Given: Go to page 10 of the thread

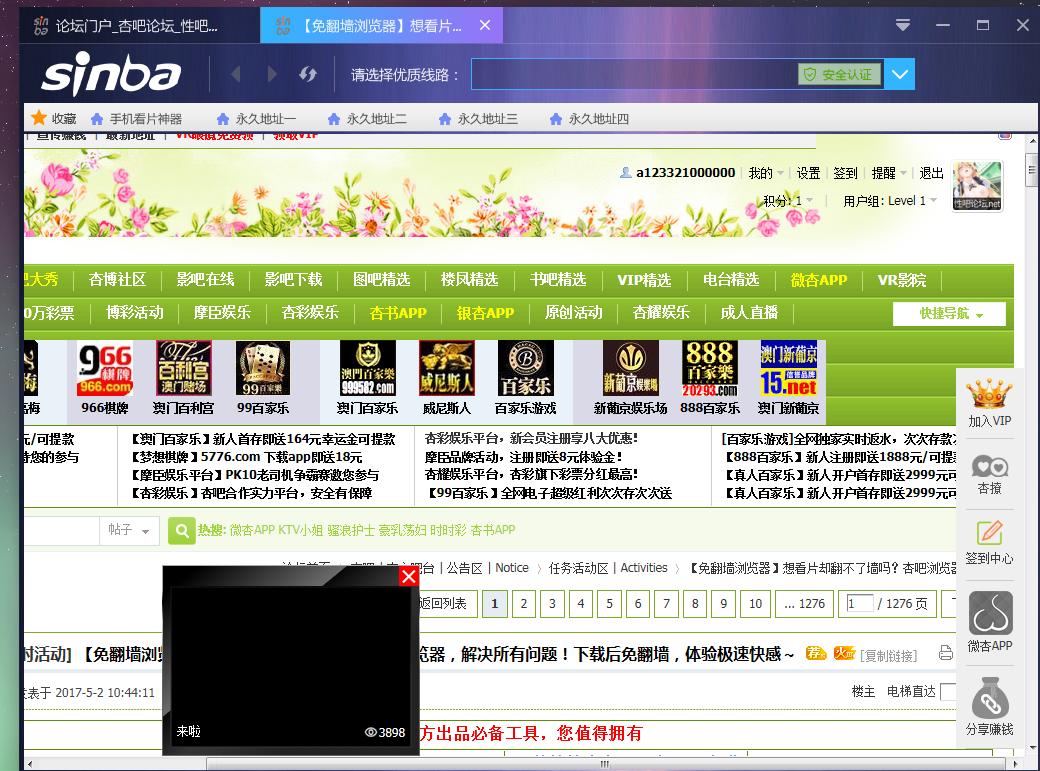Looking at the screenshot, I should click(755, 603).
